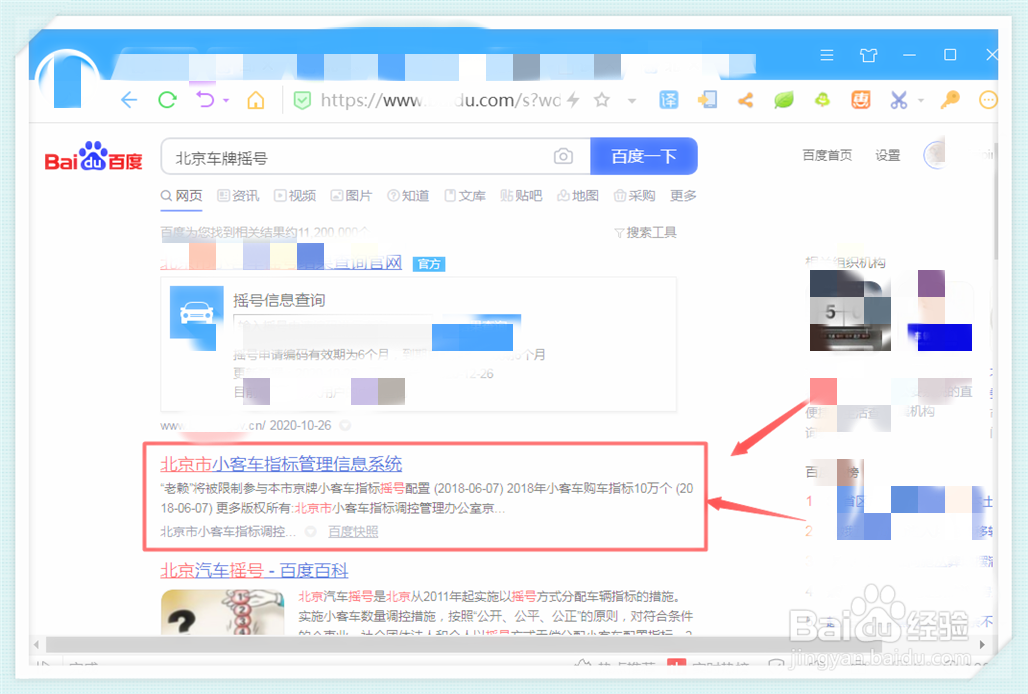Click the user avatar at top right
1028x694 pixels.
935,155
